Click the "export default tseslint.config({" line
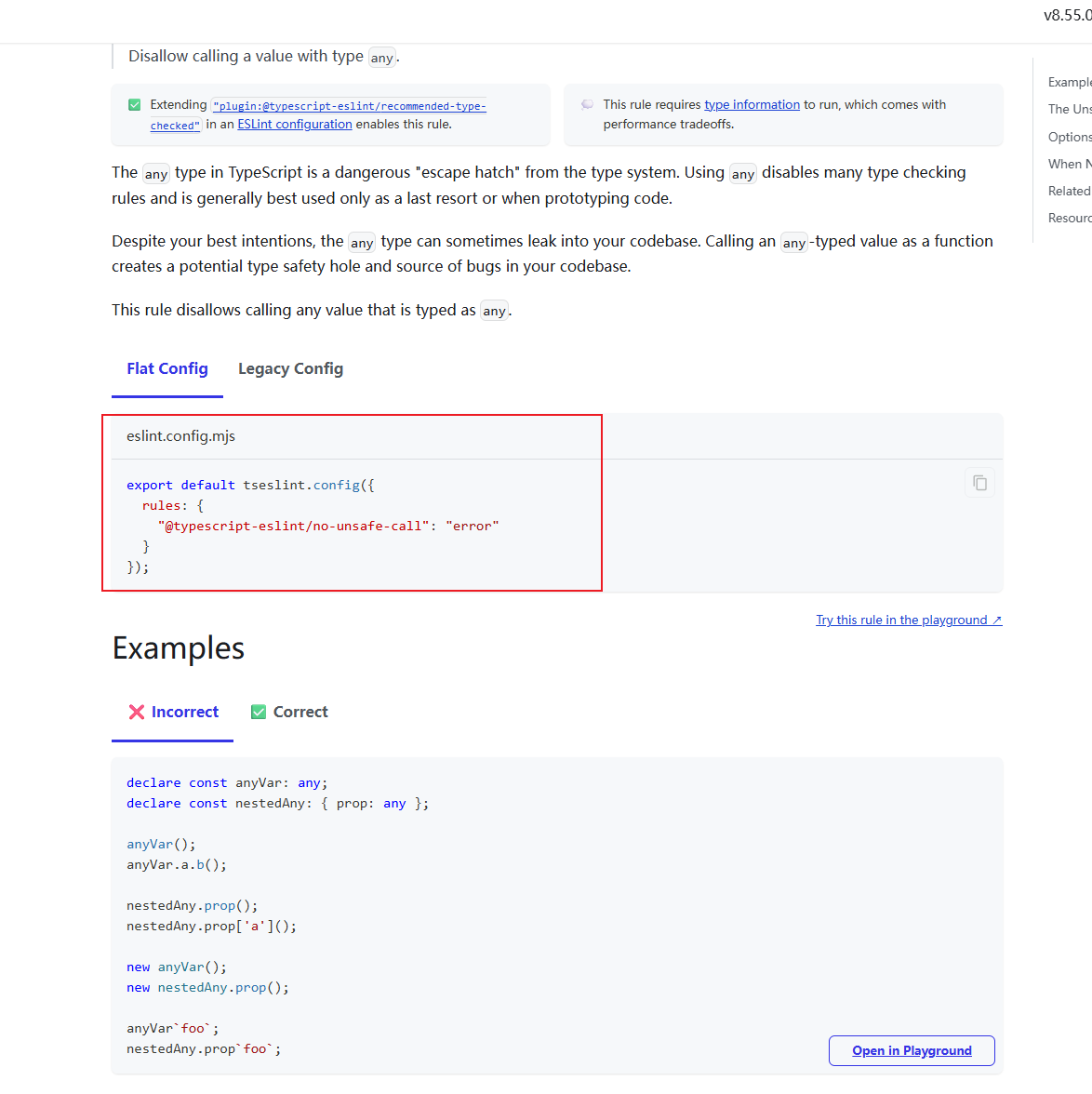The image size is (1092, 1094). click(250, 485)
